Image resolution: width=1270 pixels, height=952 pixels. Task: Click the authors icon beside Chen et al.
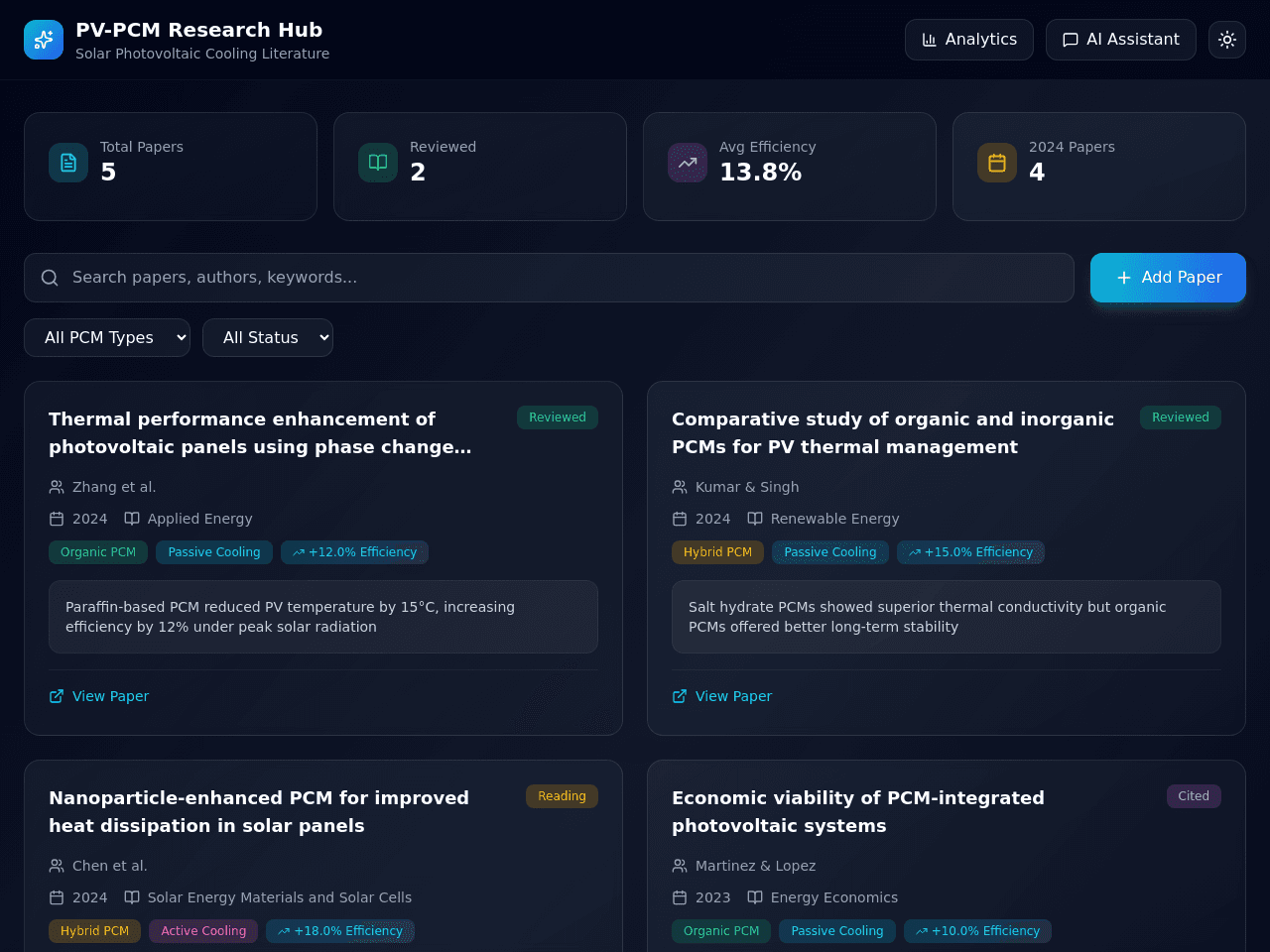pyautogui.click(x=57, y=866)
